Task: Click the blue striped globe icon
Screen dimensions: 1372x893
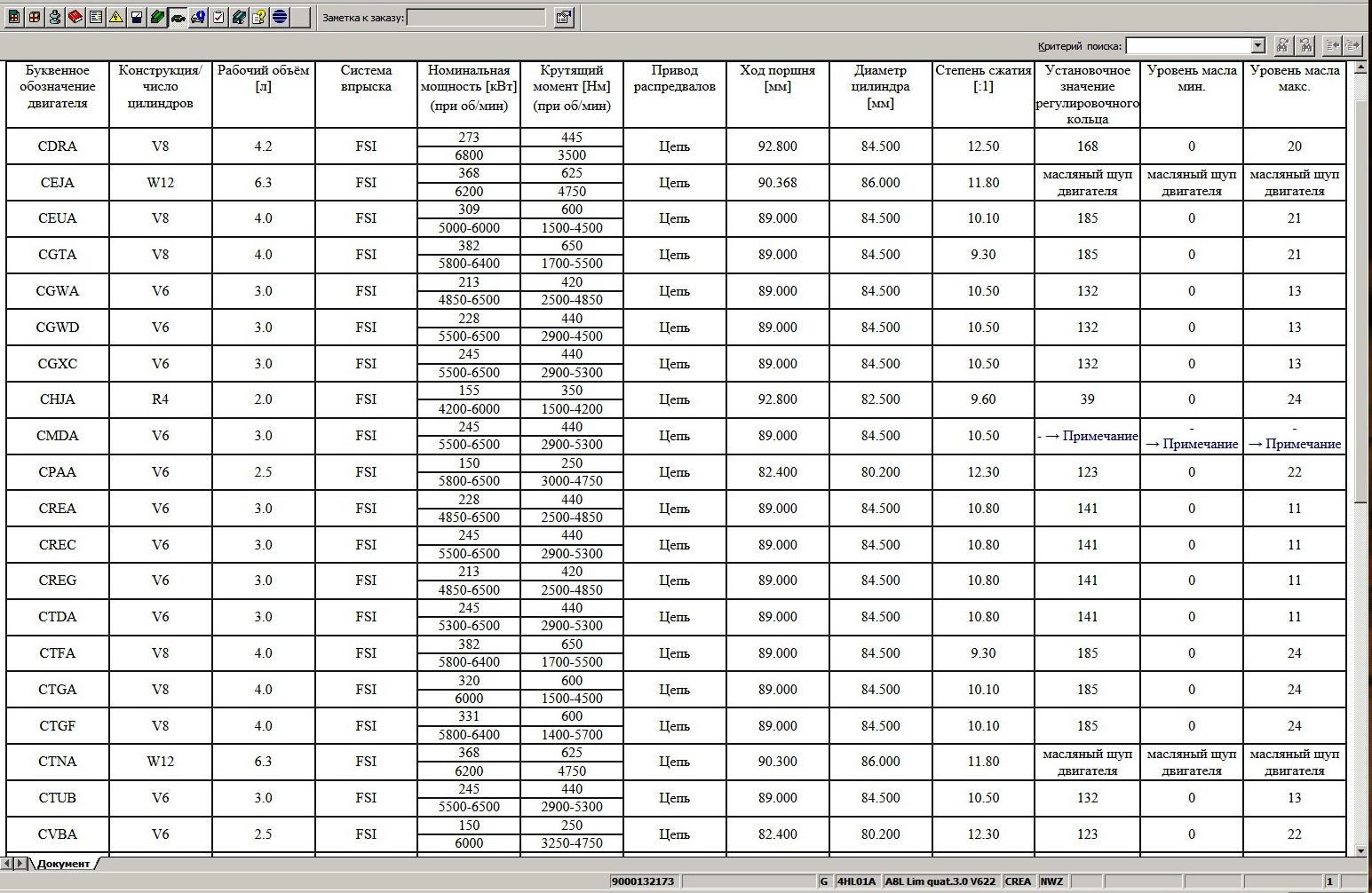Action: point(280,17)
